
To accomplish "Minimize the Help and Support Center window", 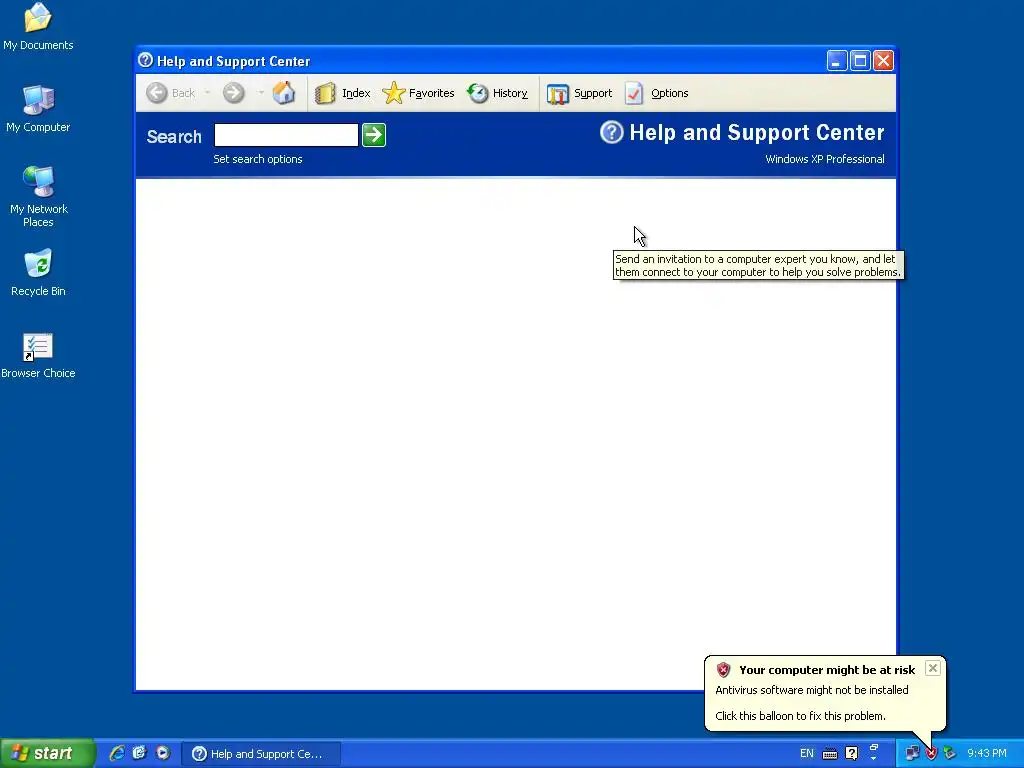I will [837, 61].
